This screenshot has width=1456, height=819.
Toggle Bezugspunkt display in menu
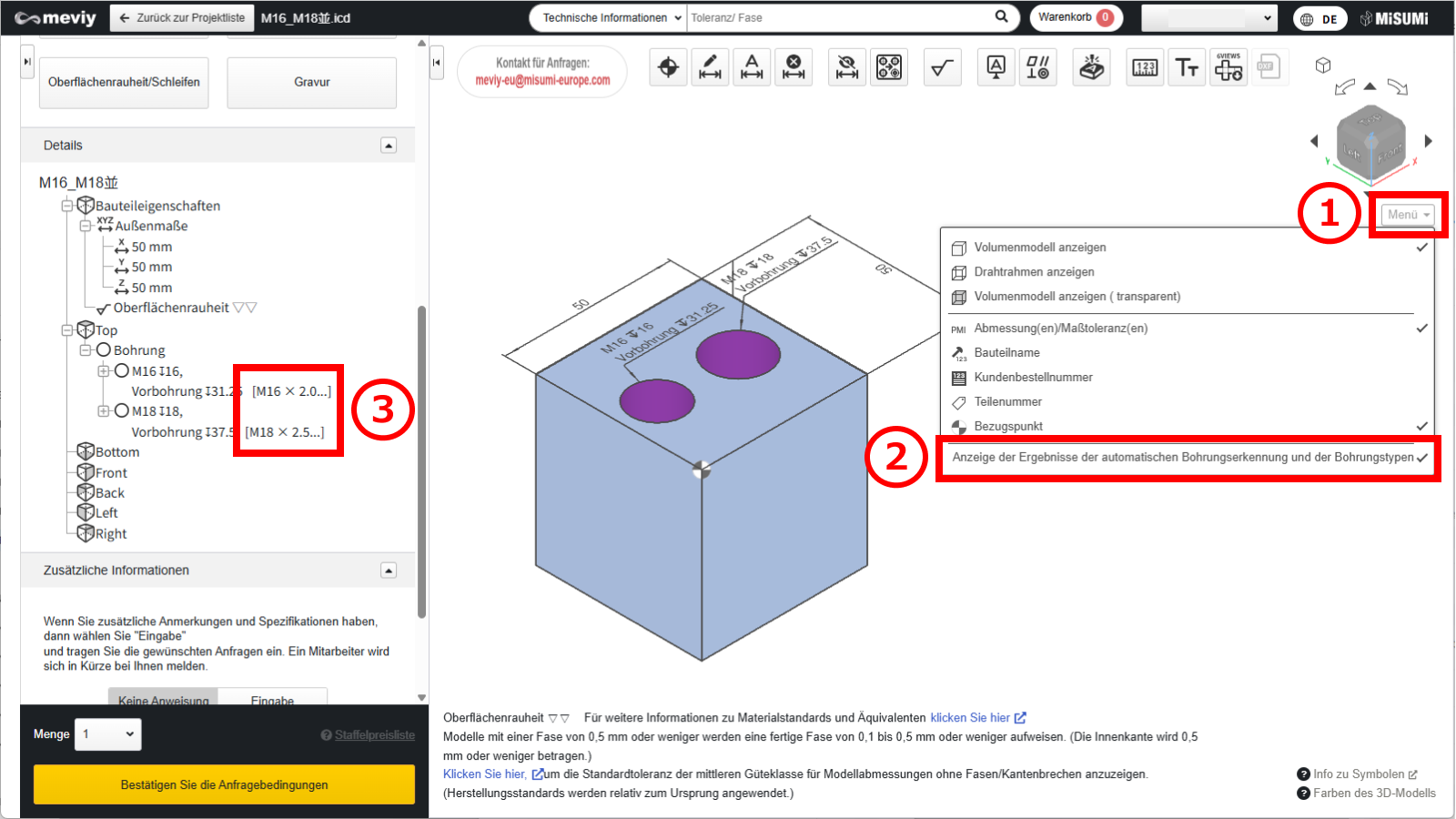(x=1188, y=426)
